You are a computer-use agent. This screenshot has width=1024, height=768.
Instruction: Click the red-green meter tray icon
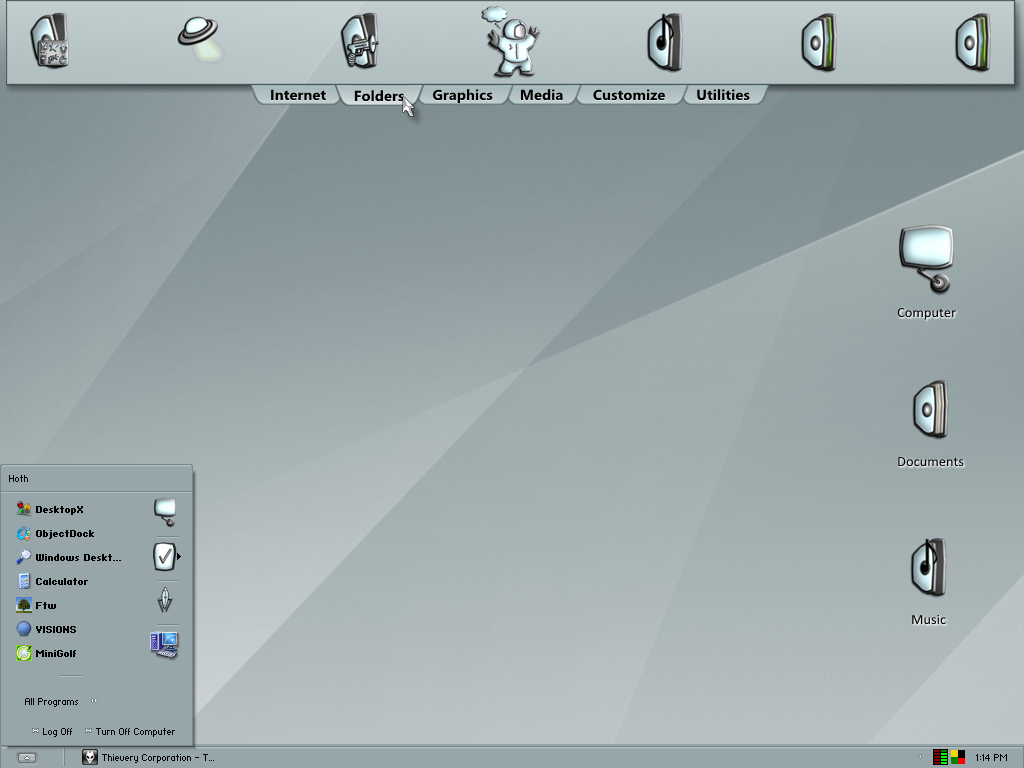point(940,757)
